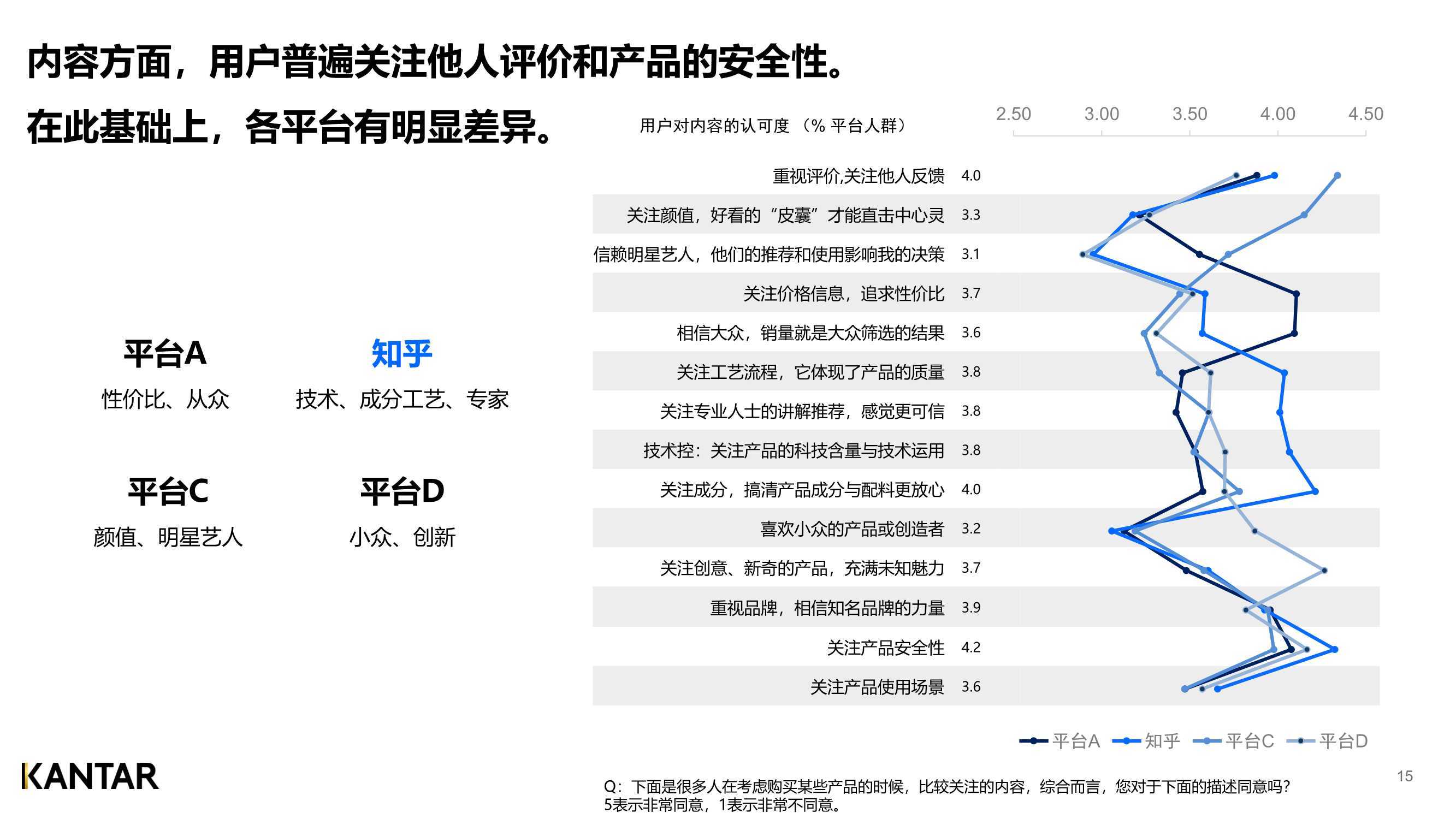The width and height of the screenshot is (1456, 819).
Task: Click the 平台C heading on the left
Action: 168,491
